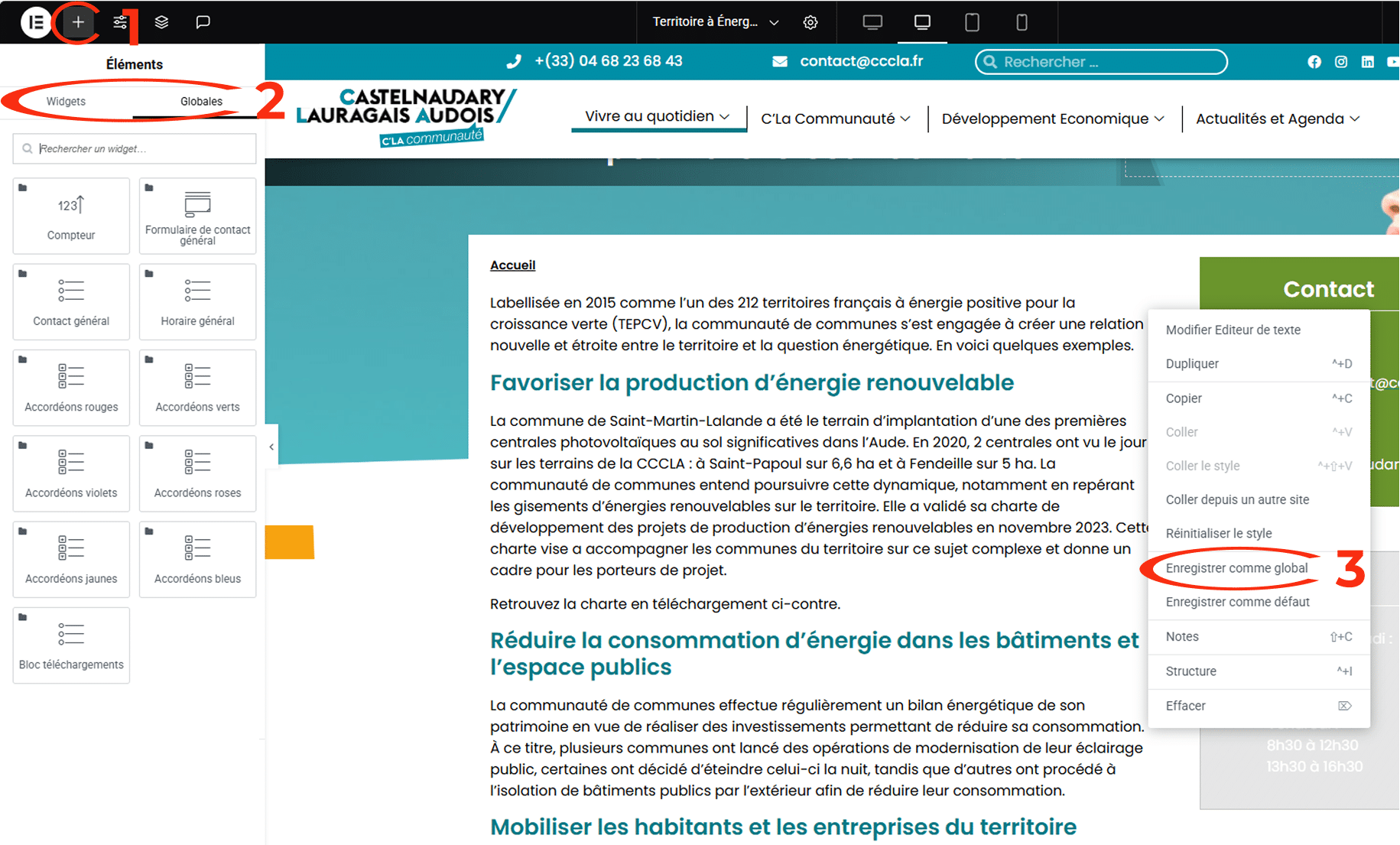1400x845 pixels.
Task: Select the Accordéons bleus widget
Action: tap(197, 559)
